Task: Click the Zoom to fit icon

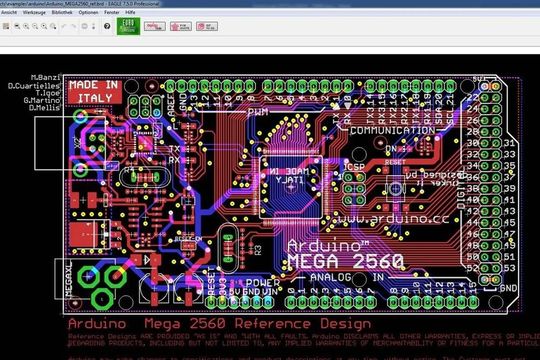Action: pos(17,26)
